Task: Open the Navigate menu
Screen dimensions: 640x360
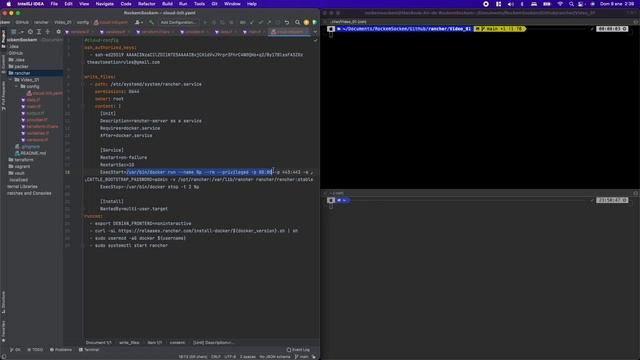Action: point(104,4)
